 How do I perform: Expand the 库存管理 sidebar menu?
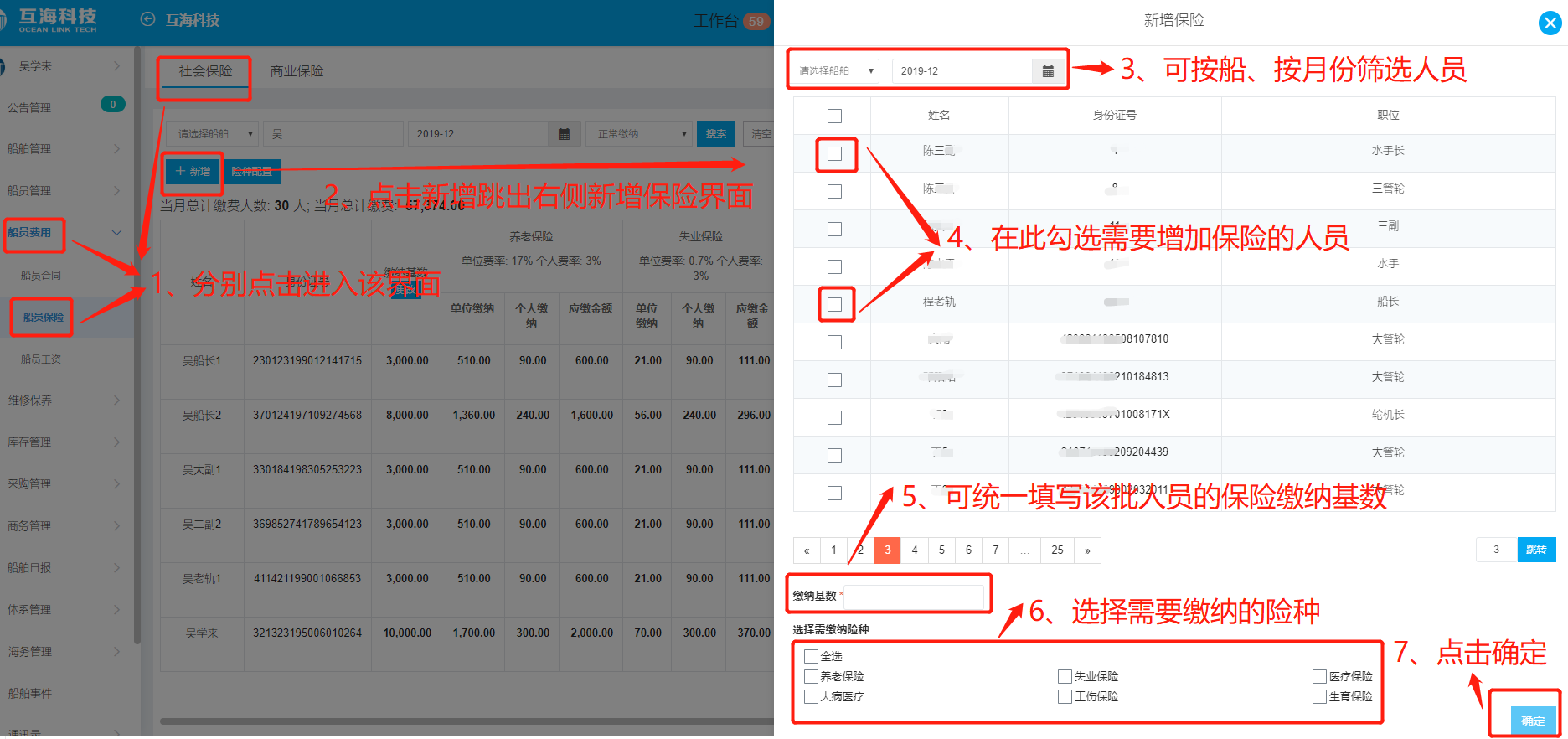[x=116, y=442]
